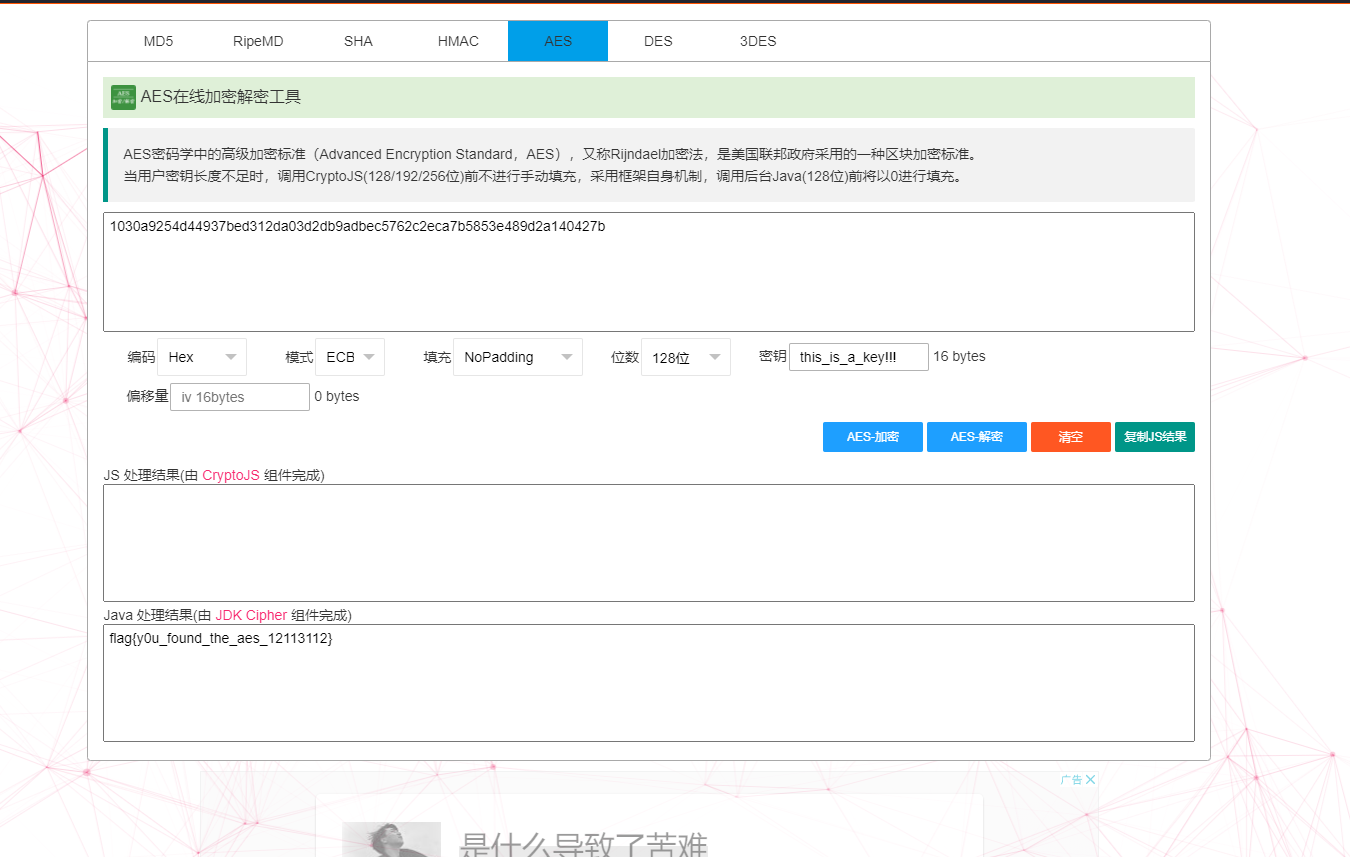This screenshot has width=1350, height=857.
Task: Click the Java result textarea with flag
Action: tap(649, 683)
